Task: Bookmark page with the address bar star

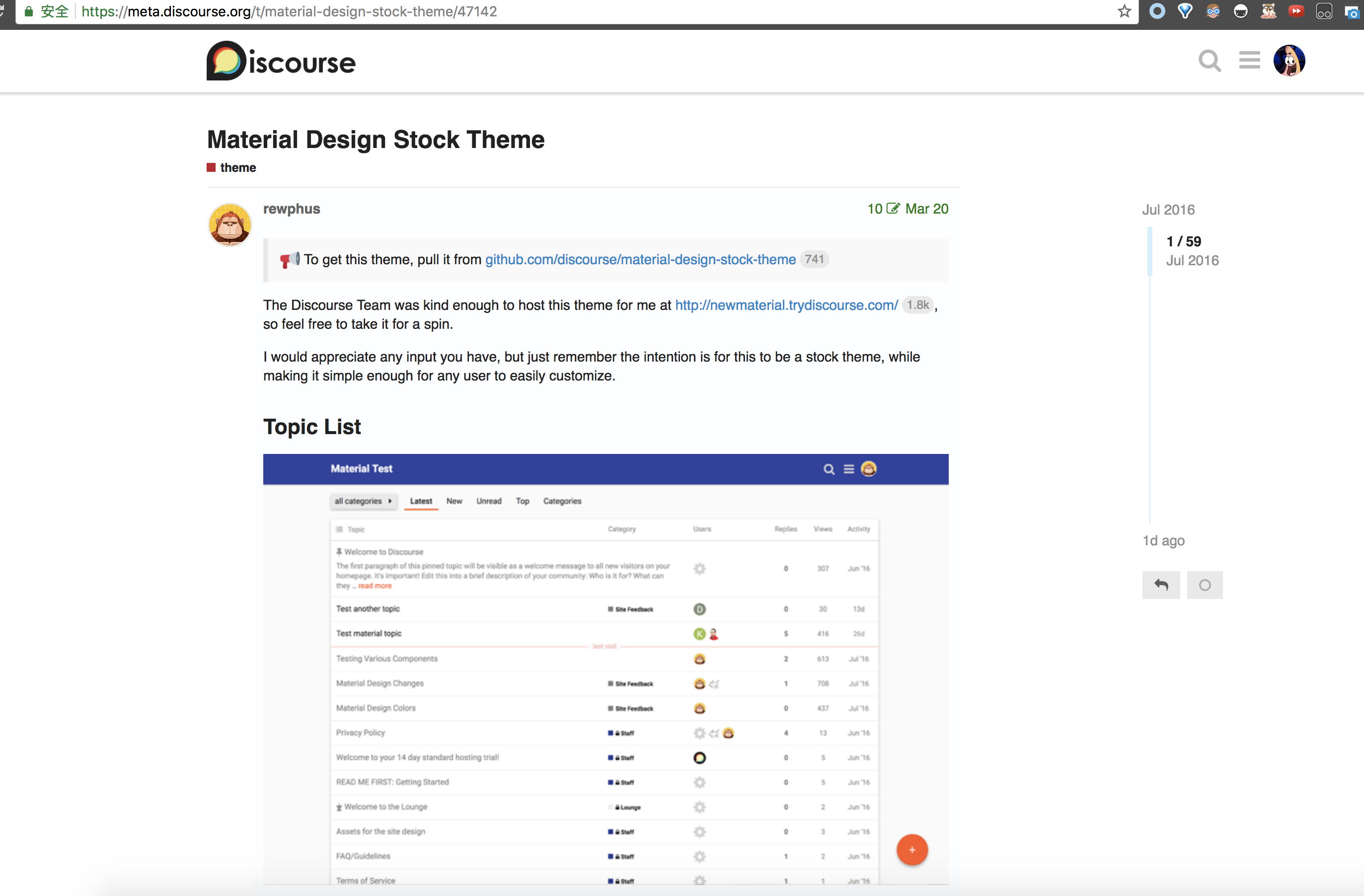Action: coord(1124,11)
